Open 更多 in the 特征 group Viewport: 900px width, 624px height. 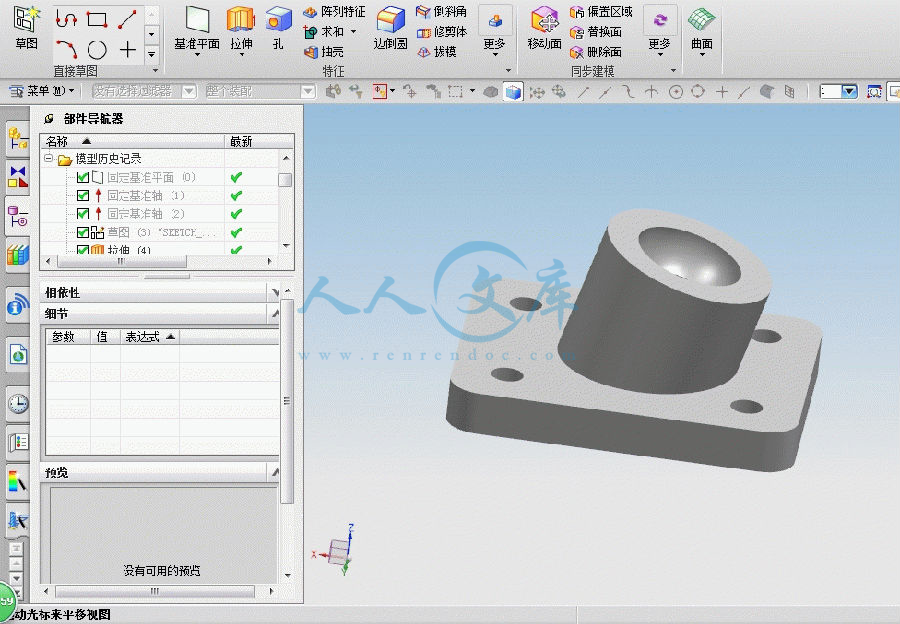point(494,32)
